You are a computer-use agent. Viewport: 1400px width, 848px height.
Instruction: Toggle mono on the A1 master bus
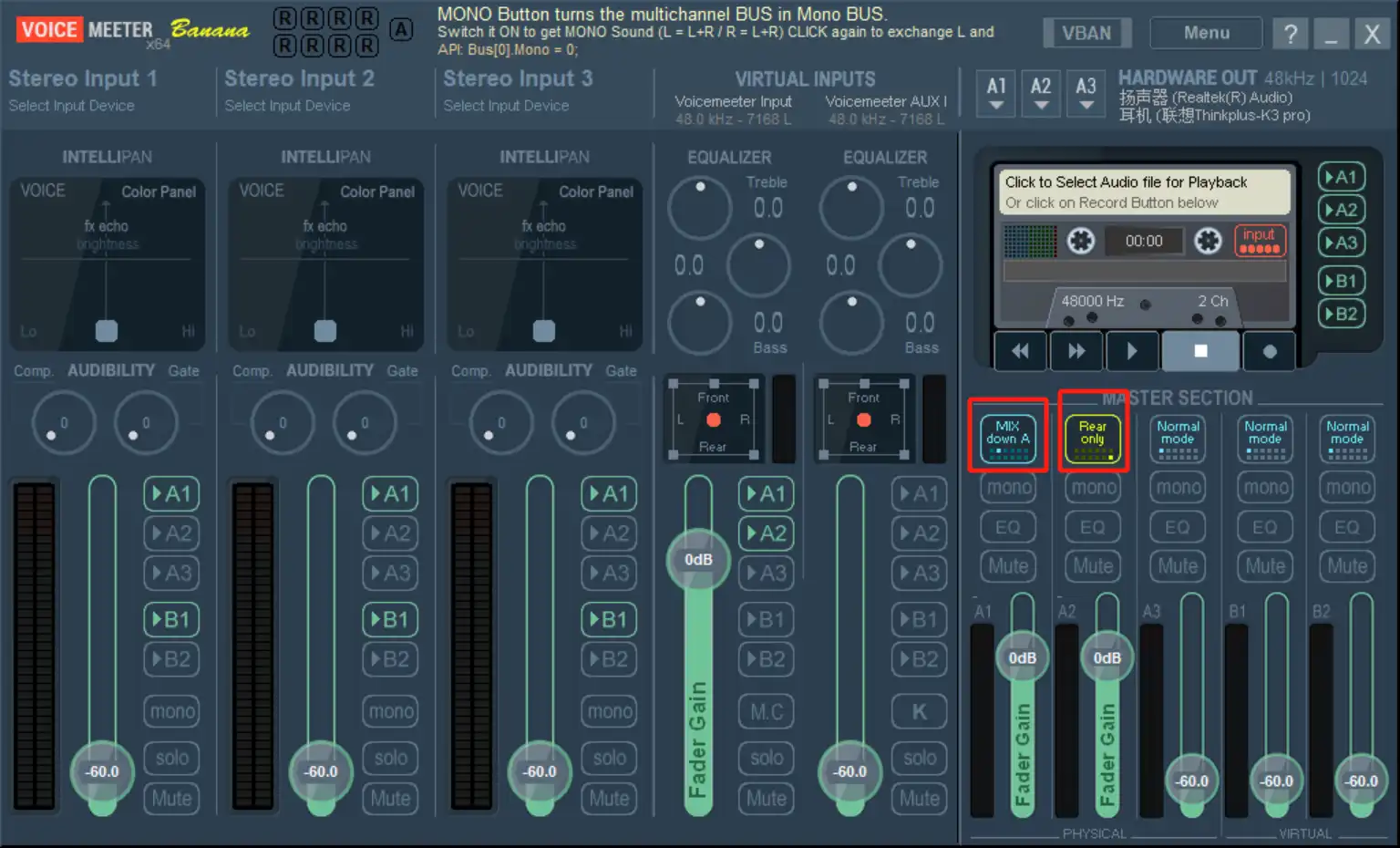click(x=1009, y=488)
